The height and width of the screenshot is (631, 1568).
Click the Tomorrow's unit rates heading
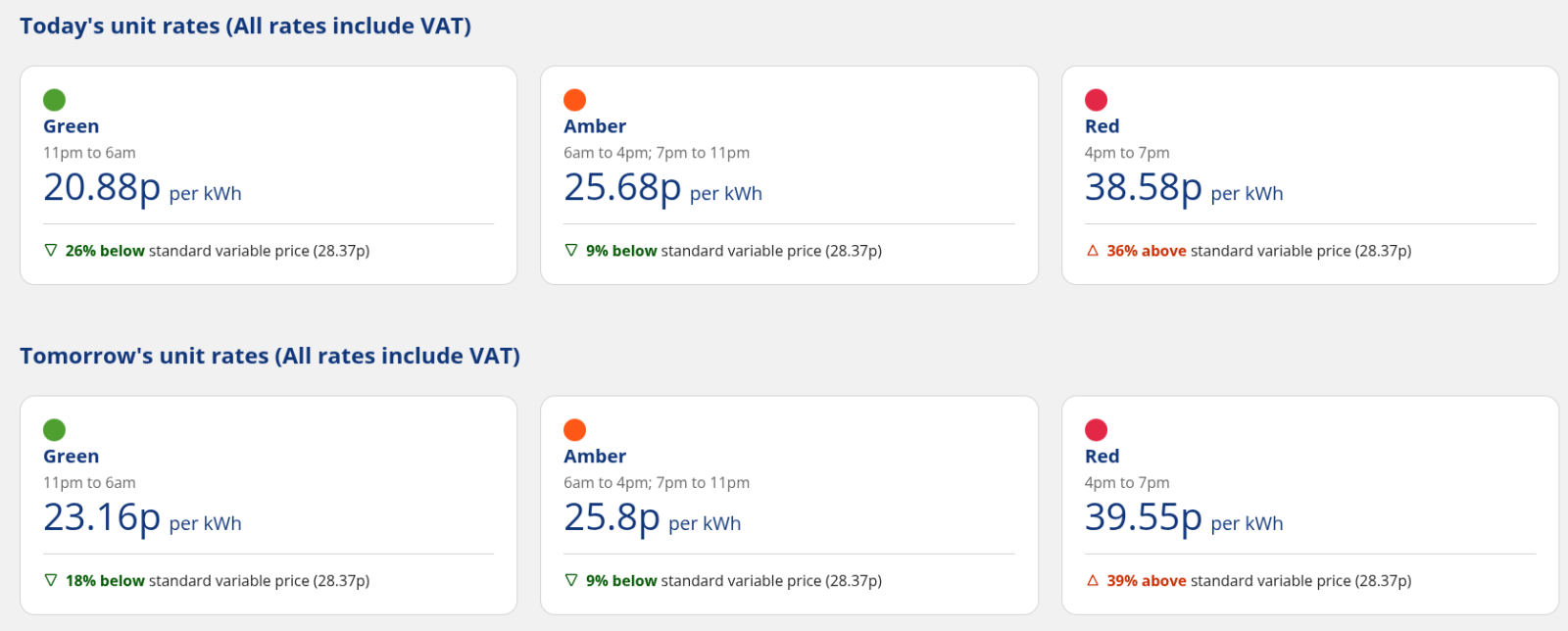269,357
